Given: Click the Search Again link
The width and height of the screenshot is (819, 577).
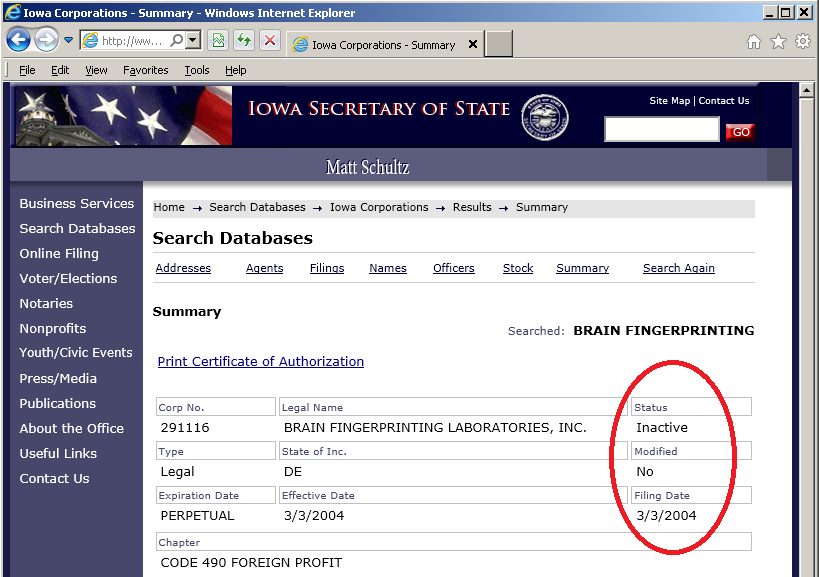Looking at the screenshot, I should [x=678, y=268].
